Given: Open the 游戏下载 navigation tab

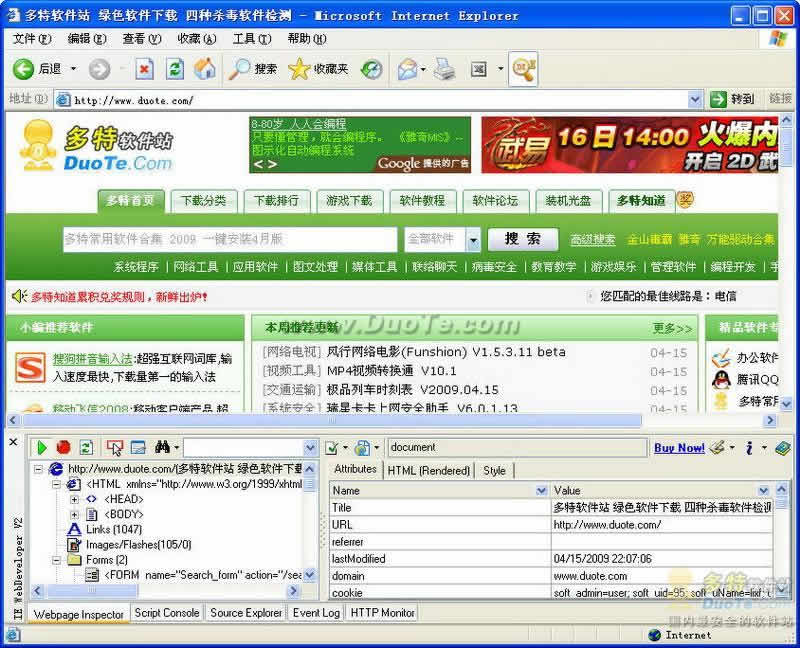Looking at the screenshot, I should point(349,201).
